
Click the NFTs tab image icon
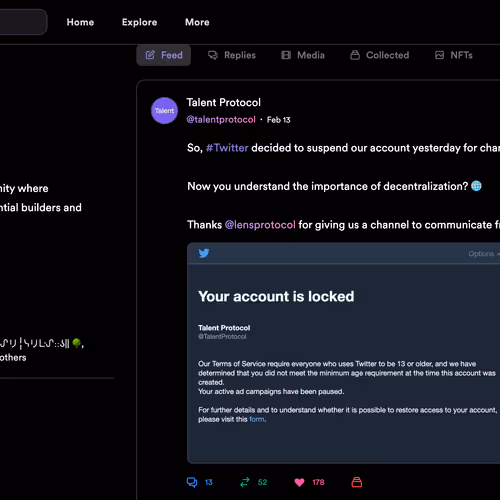[x=439, y=55]
